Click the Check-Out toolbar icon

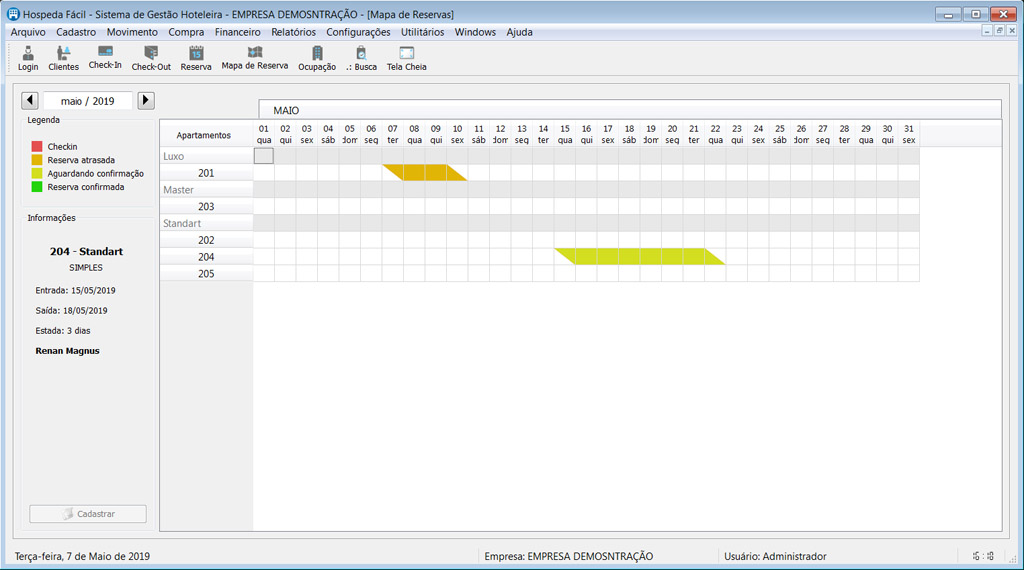(x=151, y=57)
